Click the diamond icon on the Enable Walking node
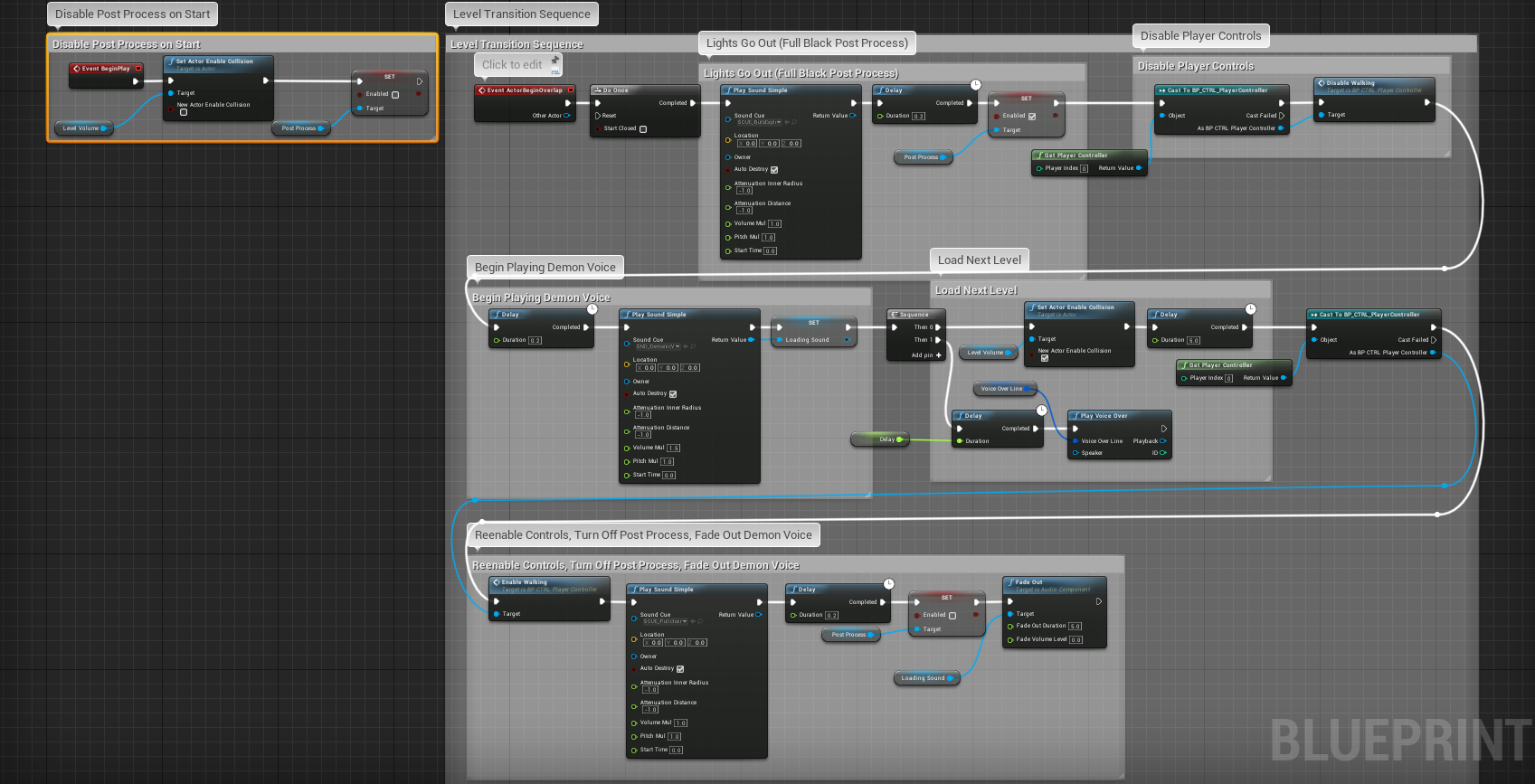Viewport: 1535px width, 784px height. (x=497, y=582)
